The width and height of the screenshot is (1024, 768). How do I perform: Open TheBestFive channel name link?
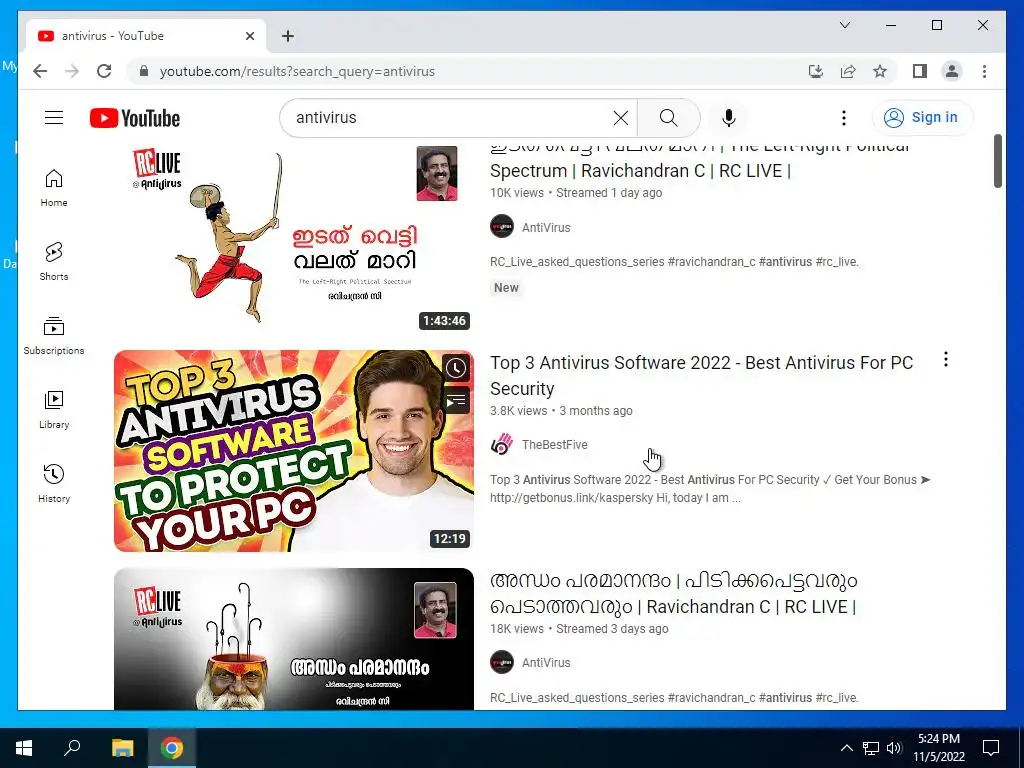pyautogui.click(x=554, y=445)
